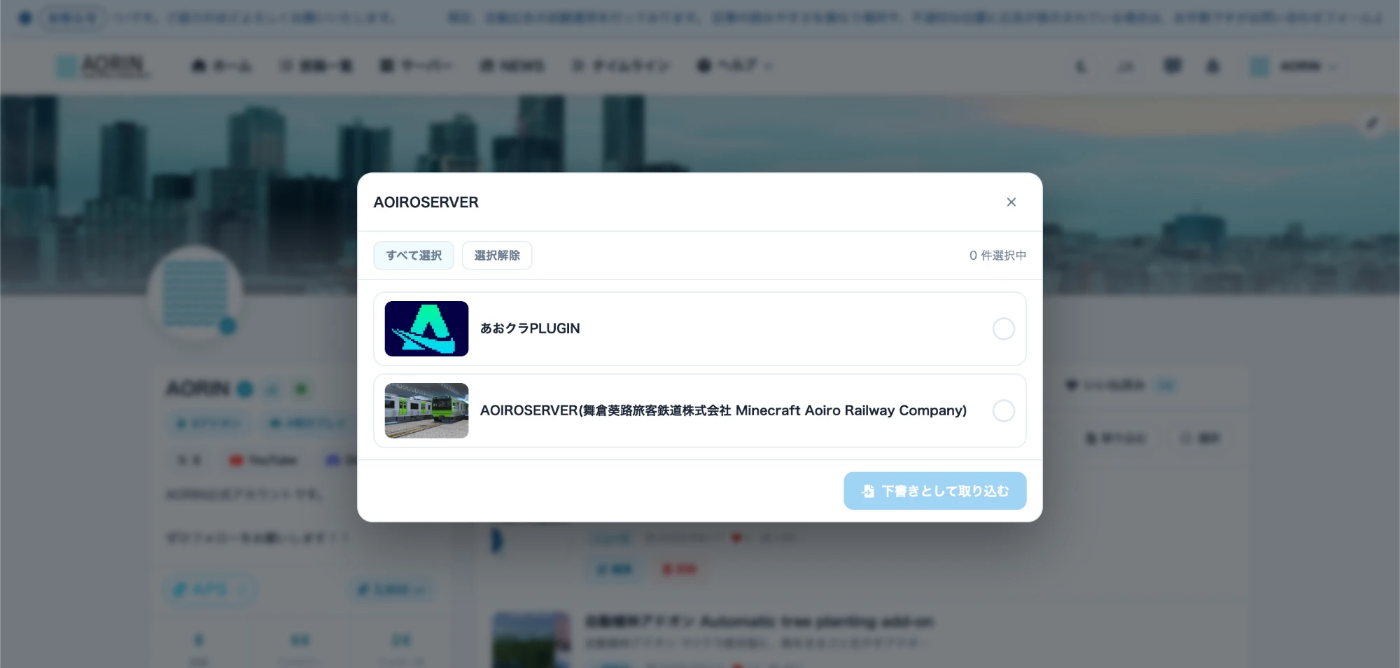Click AOIROSERVER Minecraft Aoiro Railway Company title
This screenshot has width=1400, height=668.
pyautogui.click(x=723, y=410)
